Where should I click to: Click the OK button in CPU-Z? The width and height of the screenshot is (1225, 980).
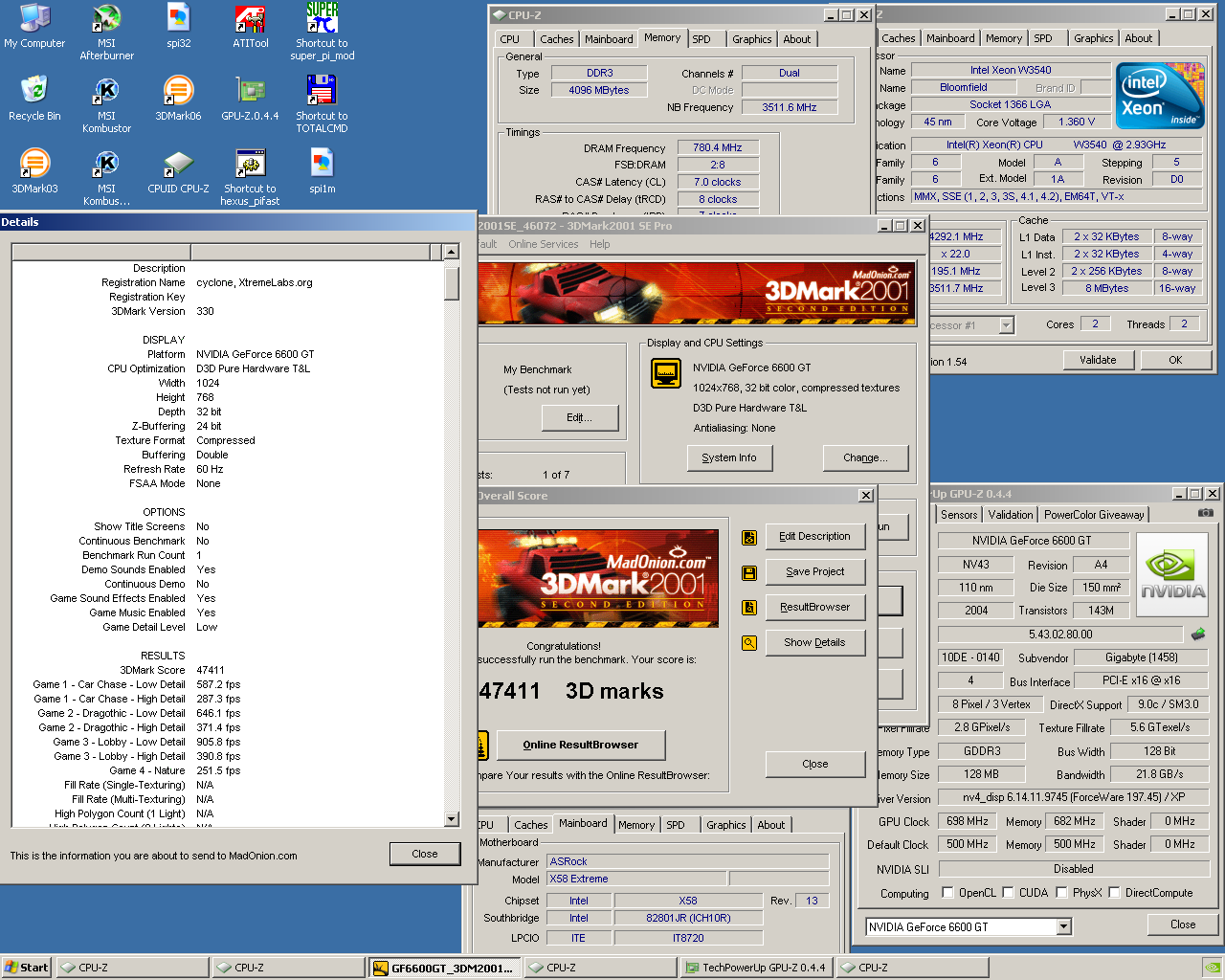(1175, 360)
